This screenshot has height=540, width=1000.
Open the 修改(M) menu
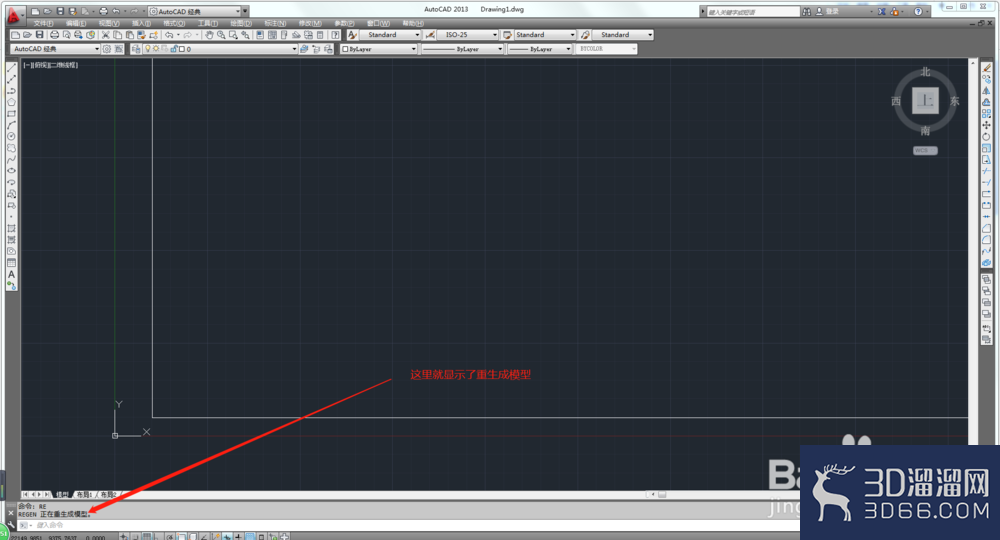[x=309, y=24]
